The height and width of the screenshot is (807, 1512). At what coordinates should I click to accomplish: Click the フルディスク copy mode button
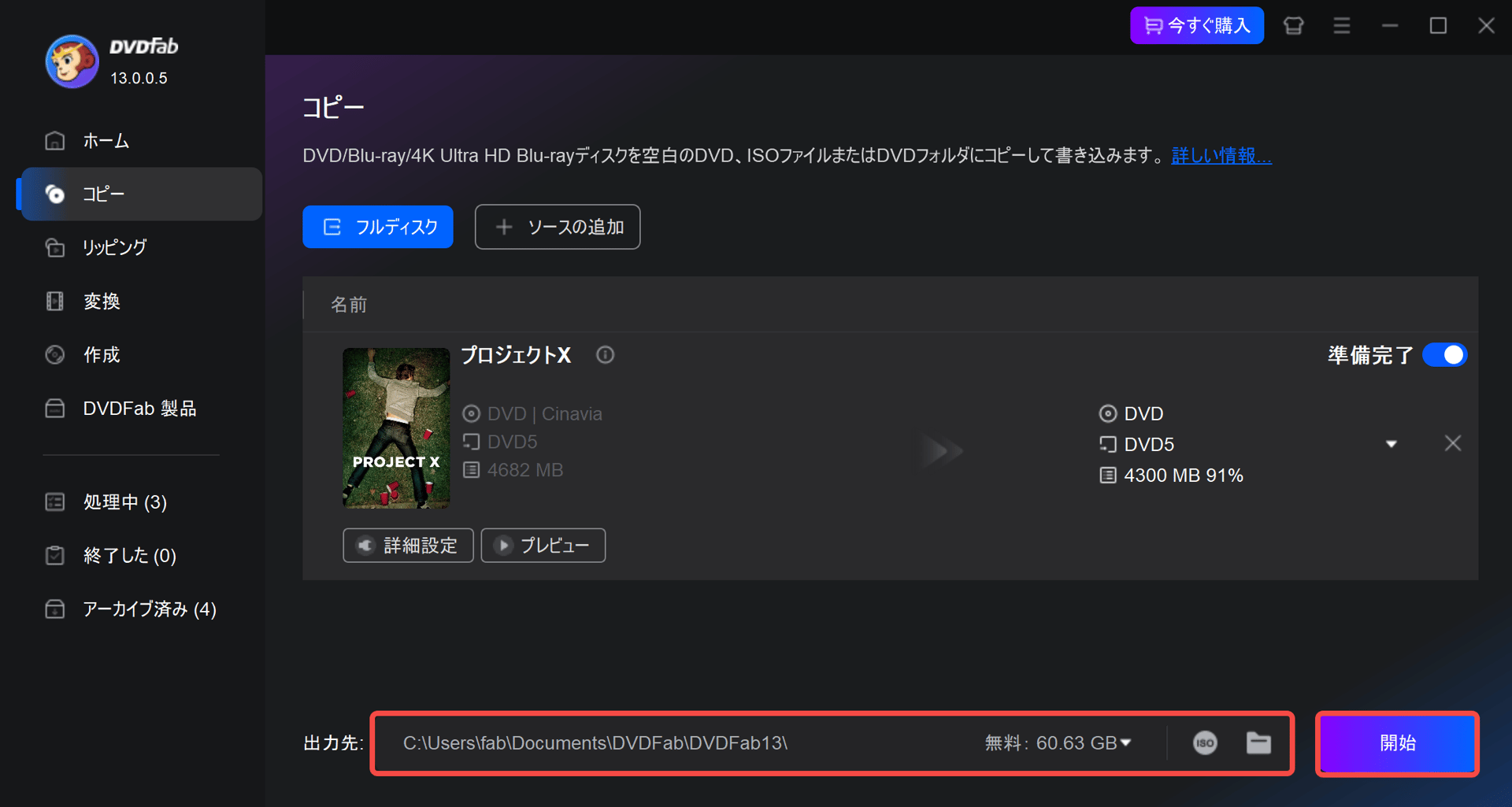click(378, 227)
